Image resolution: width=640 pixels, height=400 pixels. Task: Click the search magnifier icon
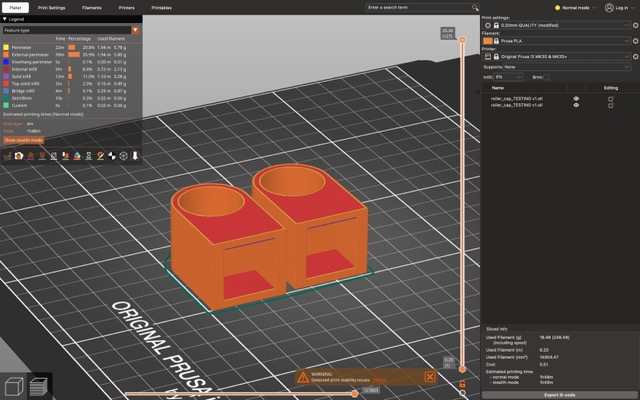[475, 7]
